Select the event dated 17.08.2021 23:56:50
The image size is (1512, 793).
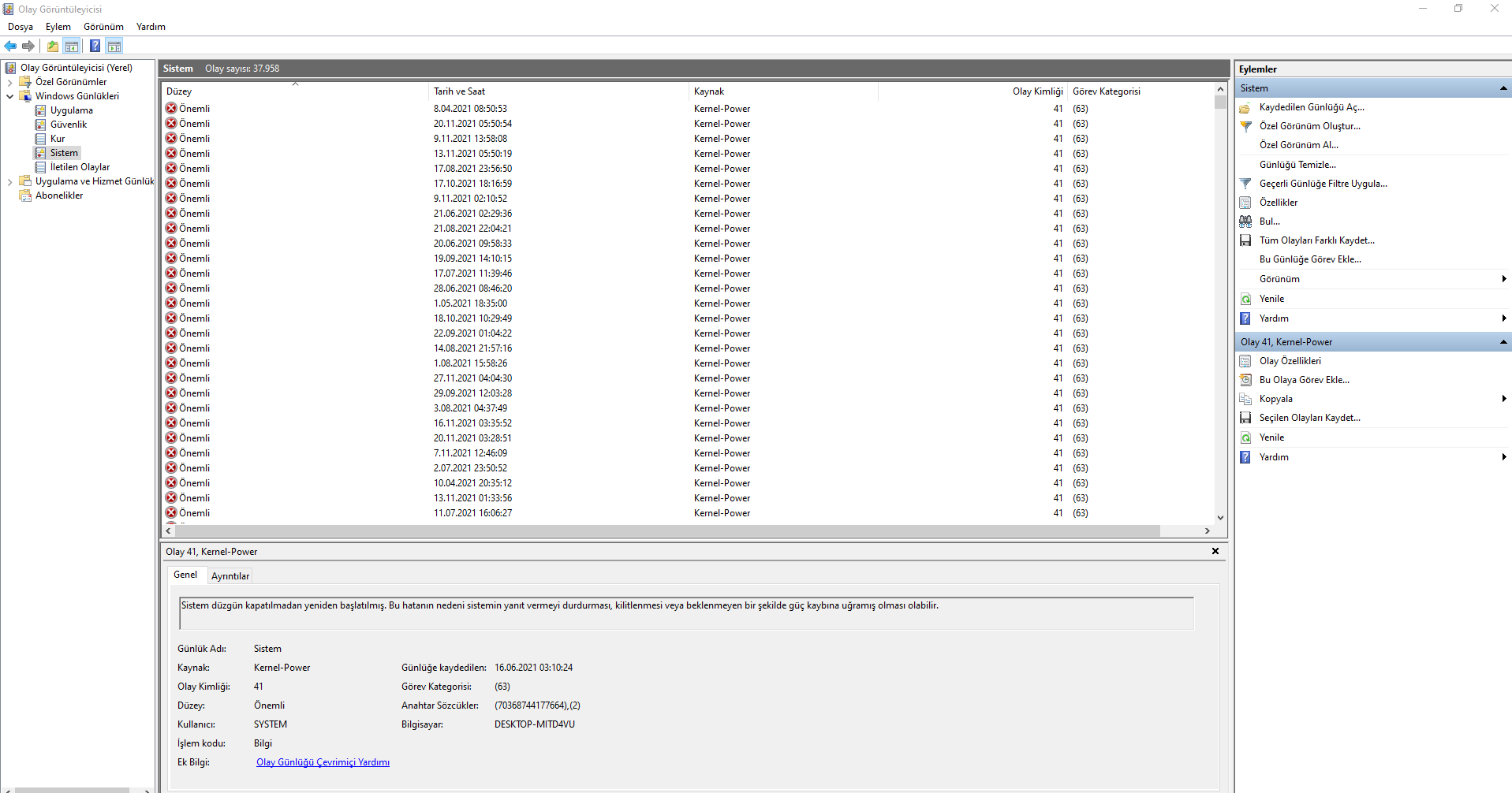(x=688, y=169)
